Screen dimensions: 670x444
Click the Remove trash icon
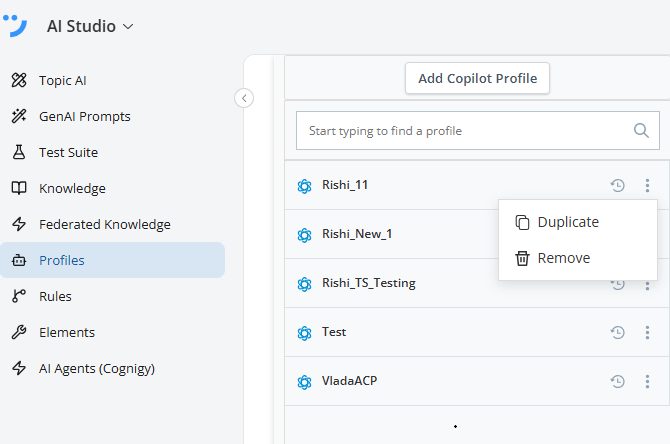tap(522, 258)
